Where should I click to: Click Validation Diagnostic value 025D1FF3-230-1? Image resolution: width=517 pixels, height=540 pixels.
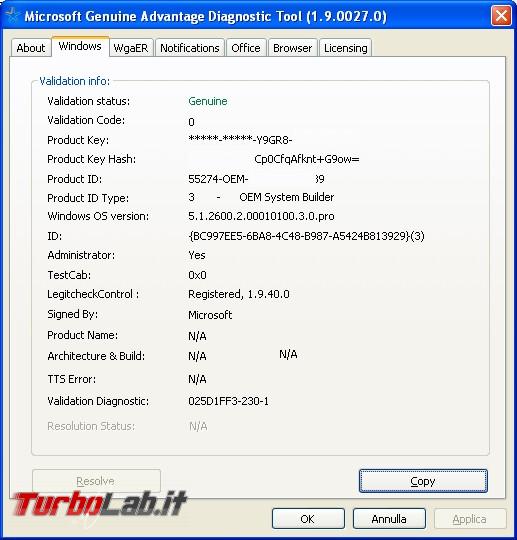228,401
